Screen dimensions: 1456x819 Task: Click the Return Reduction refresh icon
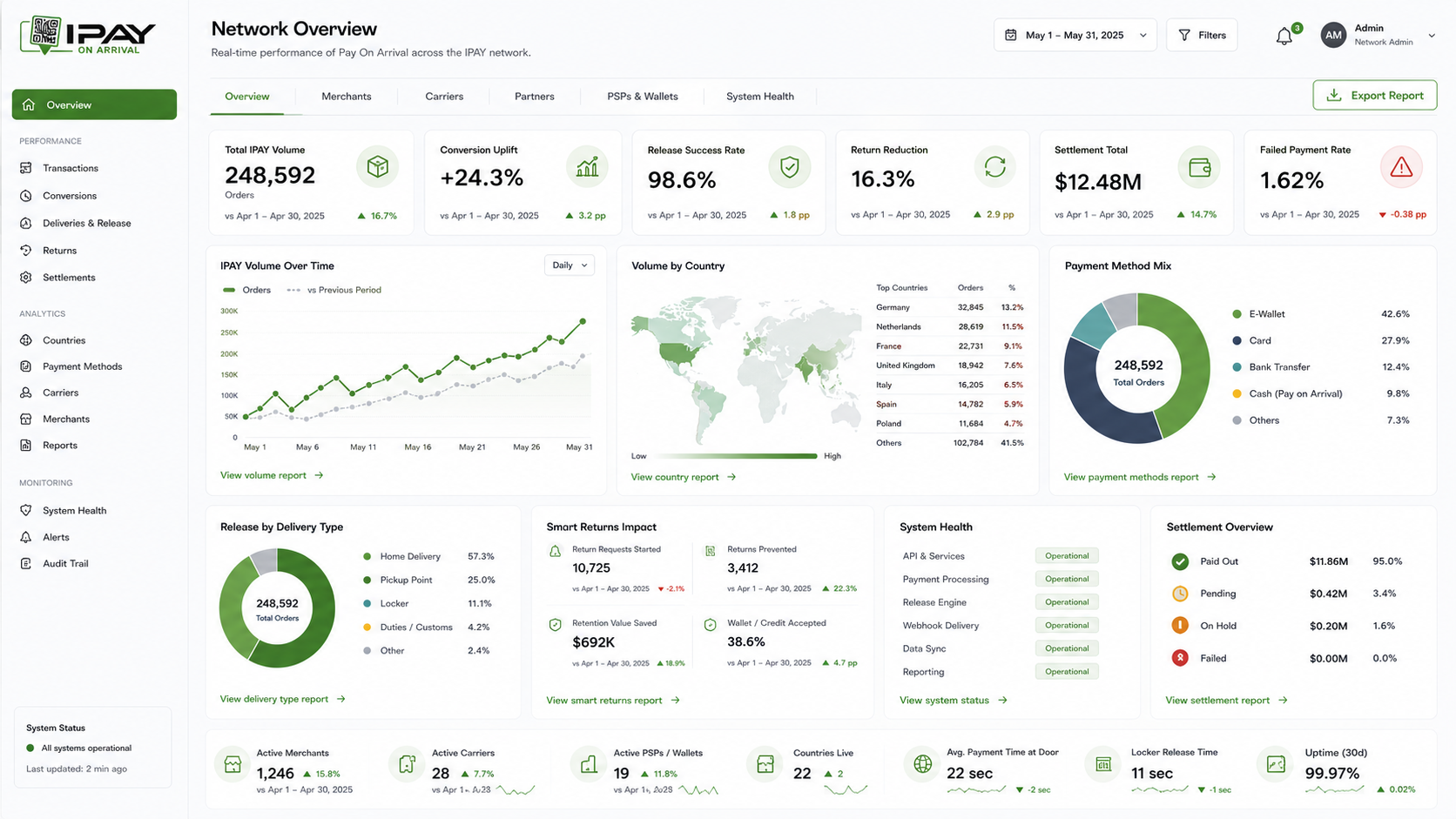(994, 166)
